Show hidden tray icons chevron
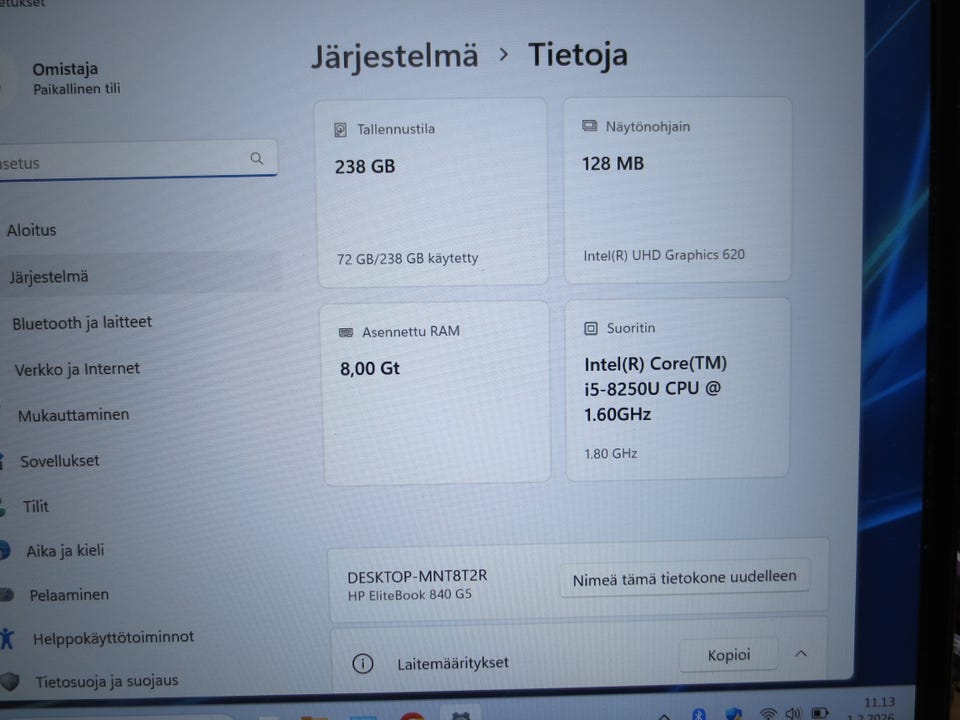 664,716
